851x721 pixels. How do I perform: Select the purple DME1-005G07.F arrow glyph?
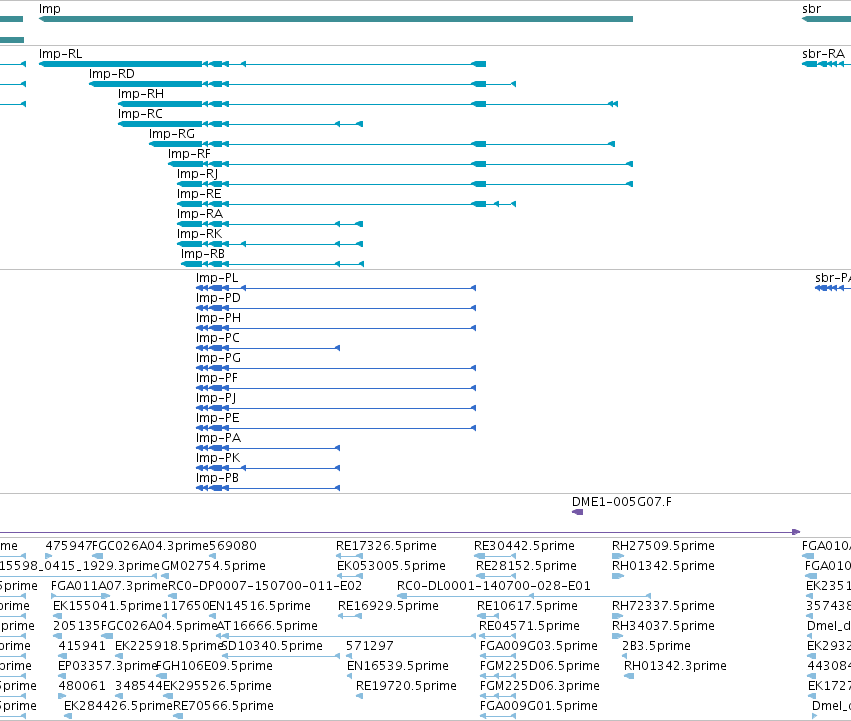click(577, 512)
